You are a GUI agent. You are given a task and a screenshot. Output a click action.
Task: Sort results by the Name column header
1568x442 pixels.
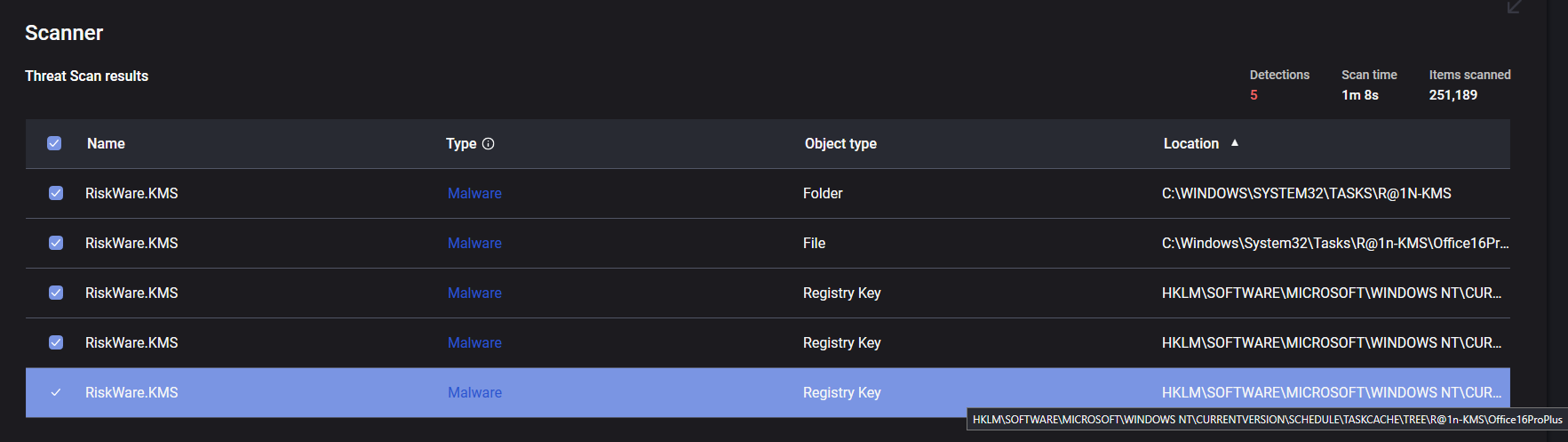coord(106,144)
